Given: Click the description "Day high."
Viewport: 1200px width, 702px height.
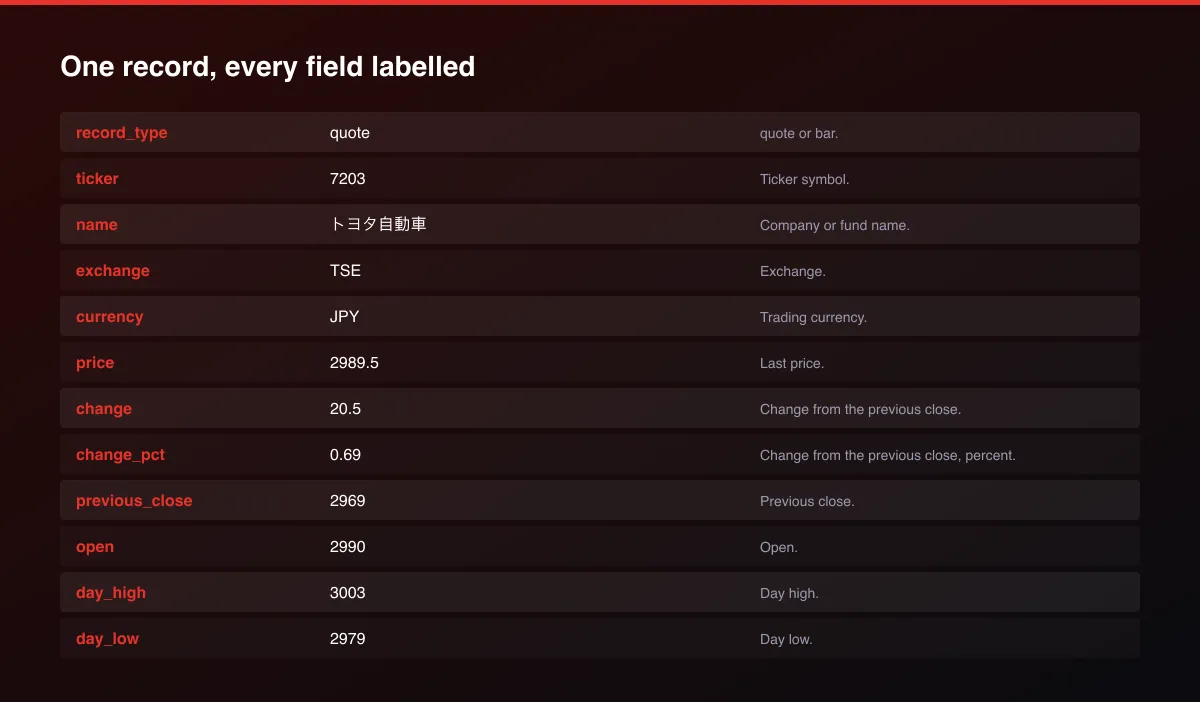Looking at the screenshot, I should (x=789, y=593).
